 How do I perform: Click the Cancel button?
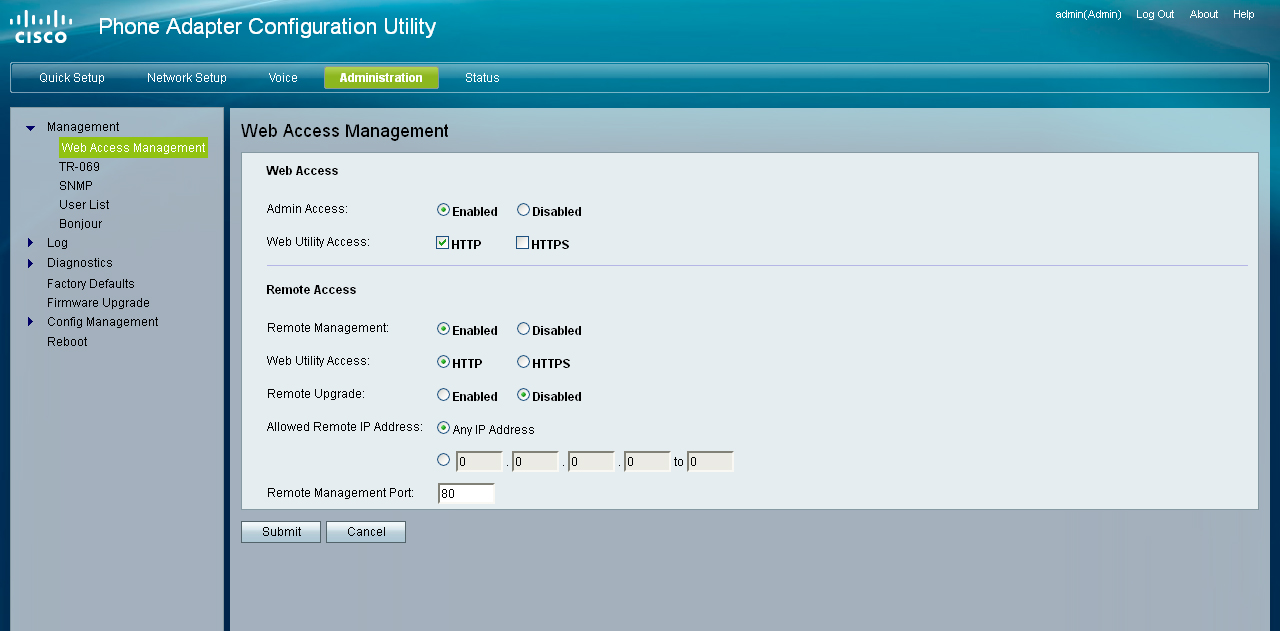point(366,532)
